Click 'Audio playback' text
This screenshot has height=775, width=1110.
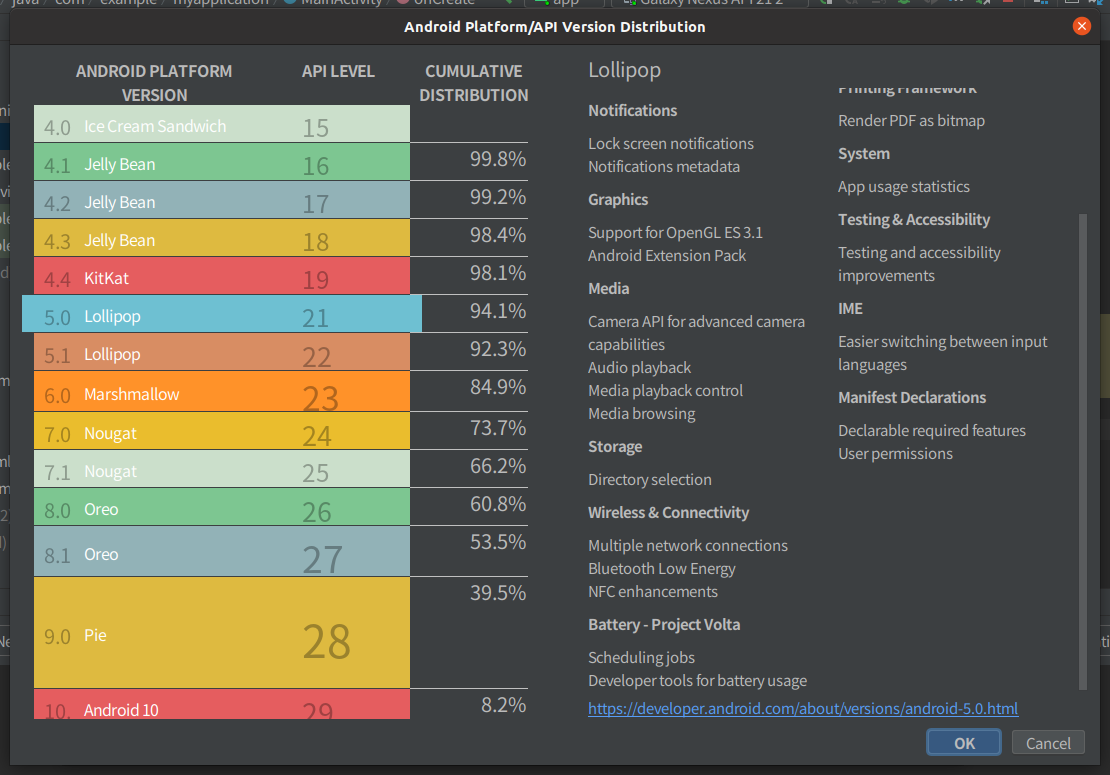(x=639, y=367)
